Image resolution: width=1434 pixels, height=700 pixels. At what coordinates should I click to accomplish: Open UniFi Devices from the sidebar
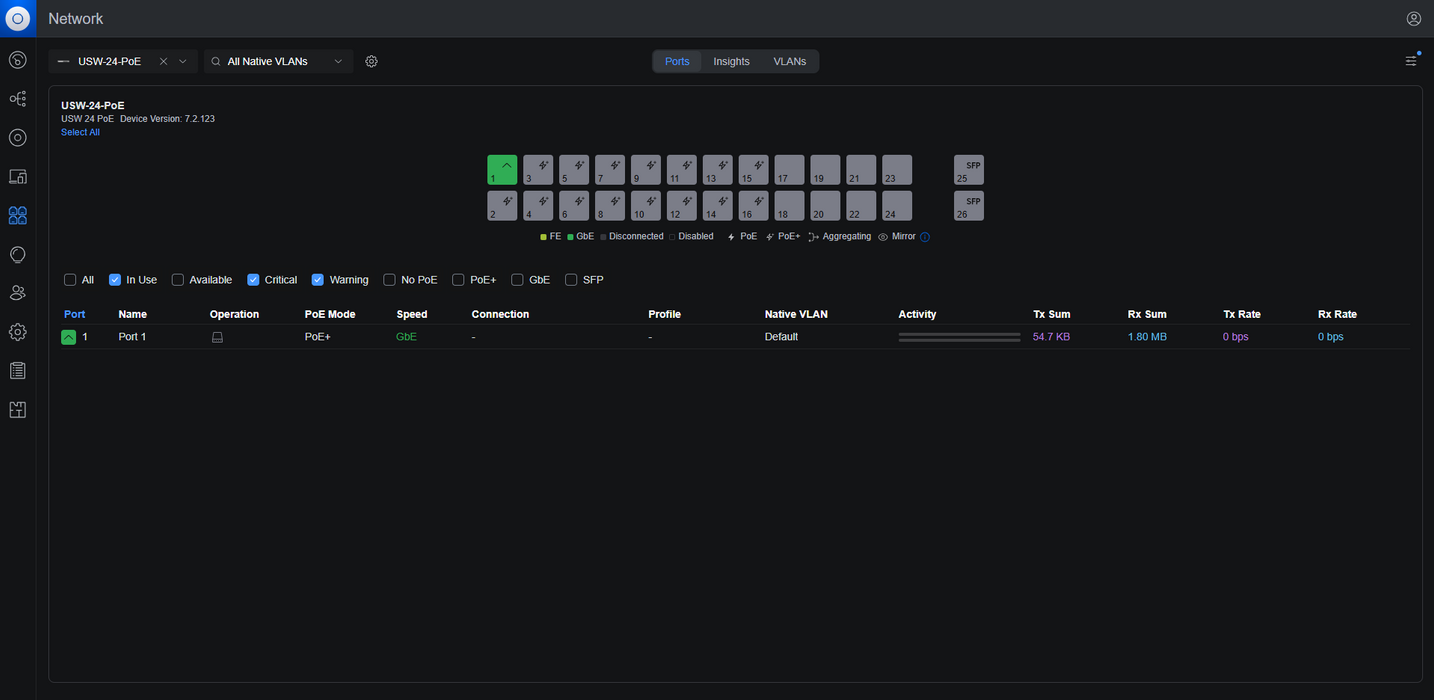point(18,138)
